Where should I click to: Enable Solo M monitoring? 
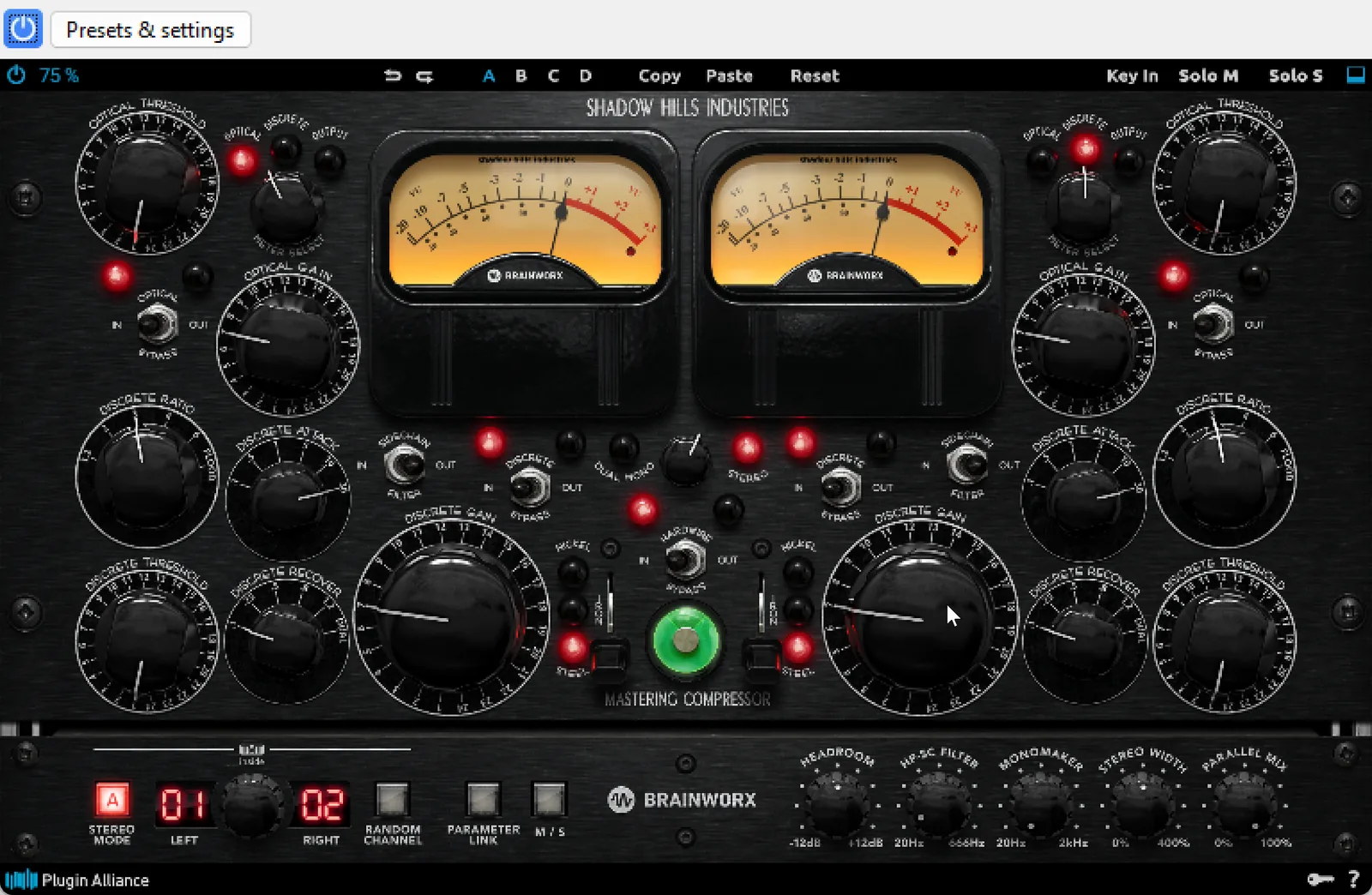tap(1208, 75)
